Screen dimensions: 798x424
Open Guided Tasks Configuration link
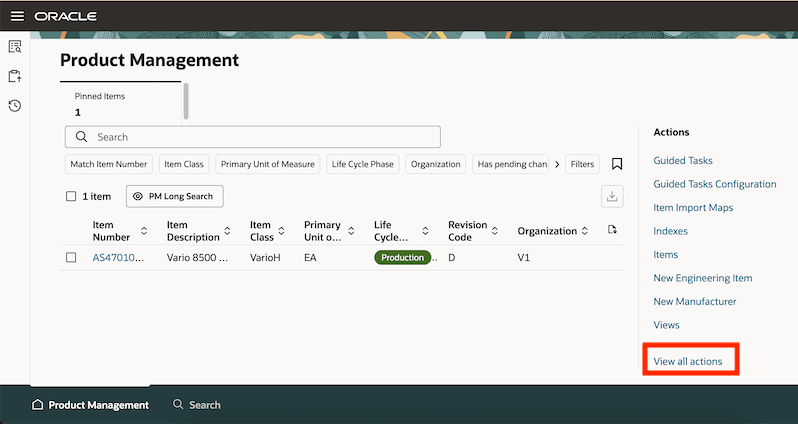pos(715,184)
